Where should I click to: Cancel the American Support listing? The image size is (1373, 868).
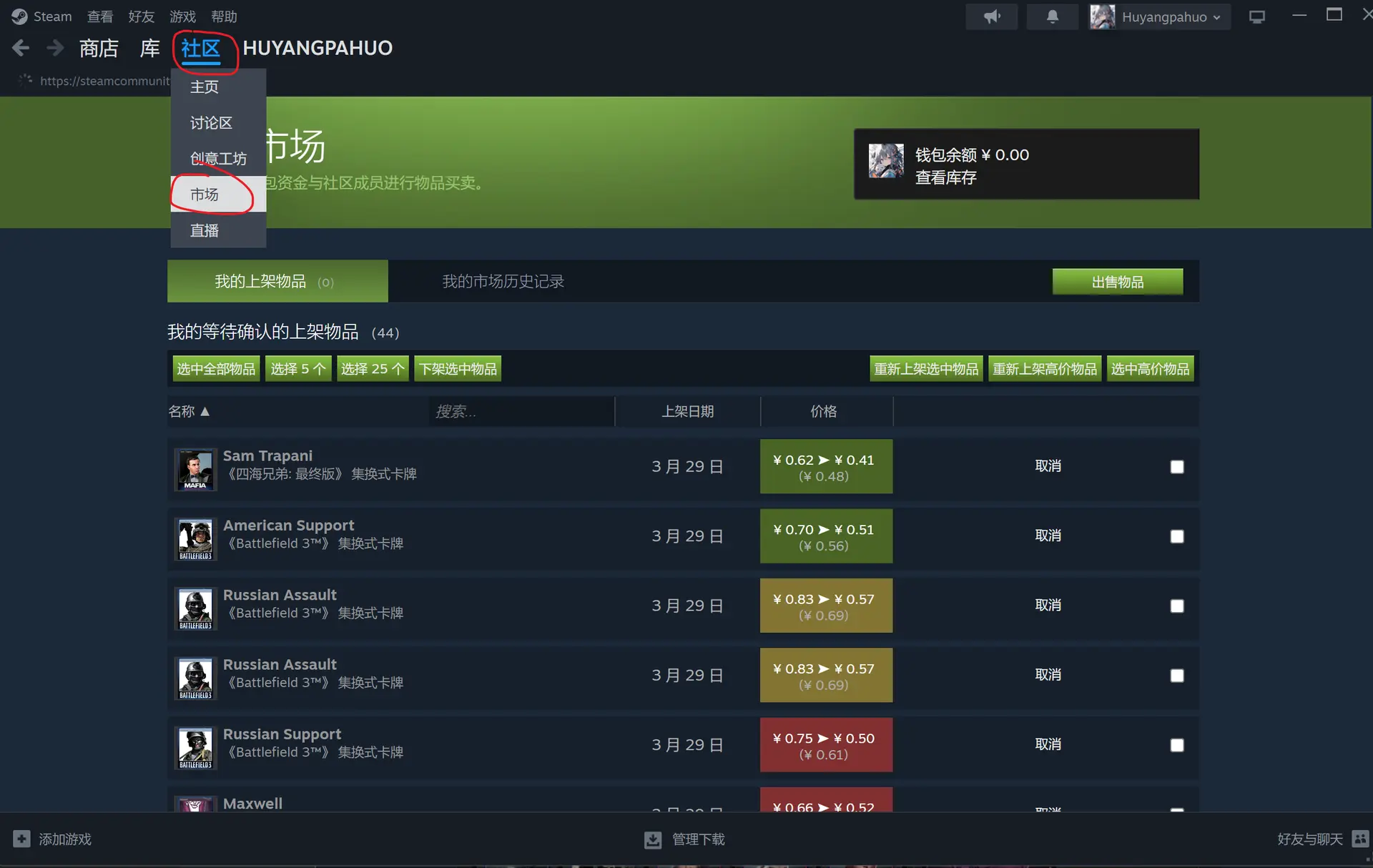pos(1048,536)
